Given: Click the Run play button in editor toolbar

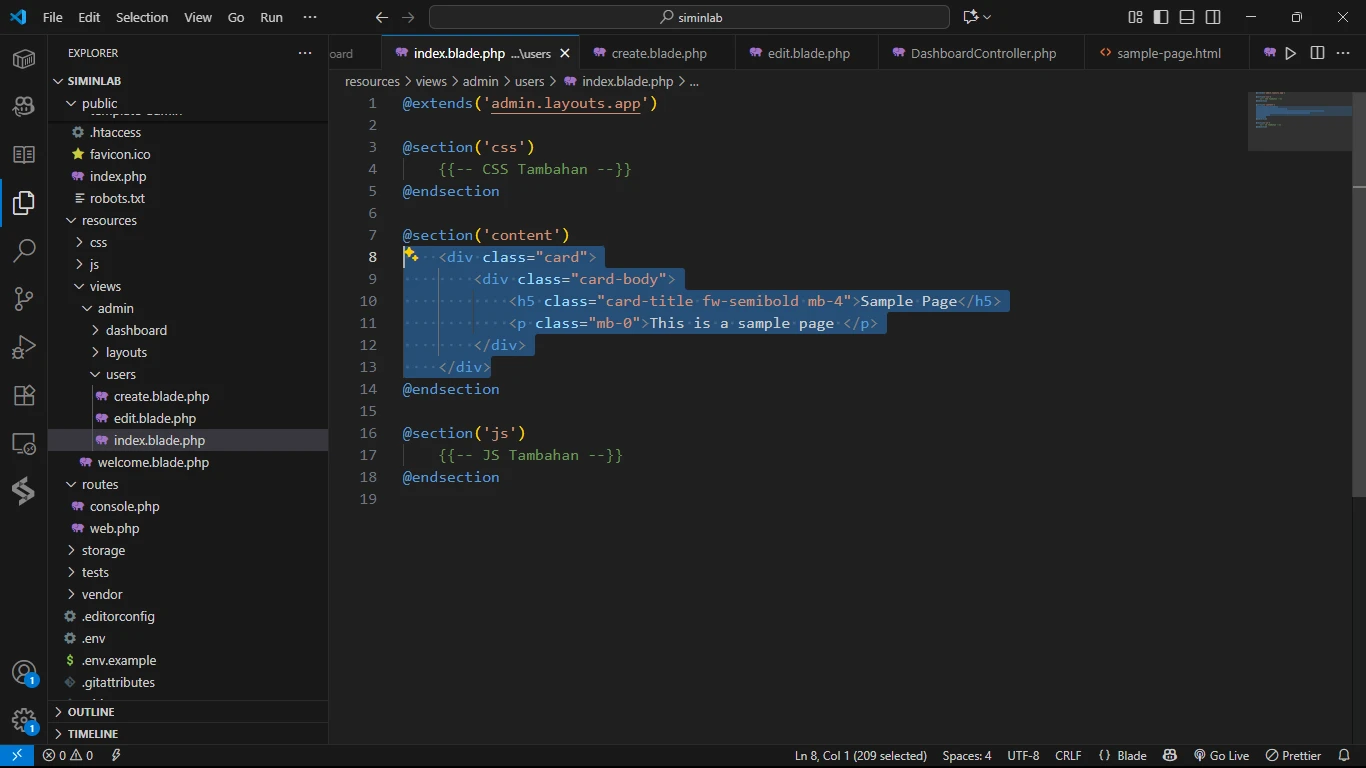Looking at the screenshot, I should pyautogui.click(x=1291, y=53).
